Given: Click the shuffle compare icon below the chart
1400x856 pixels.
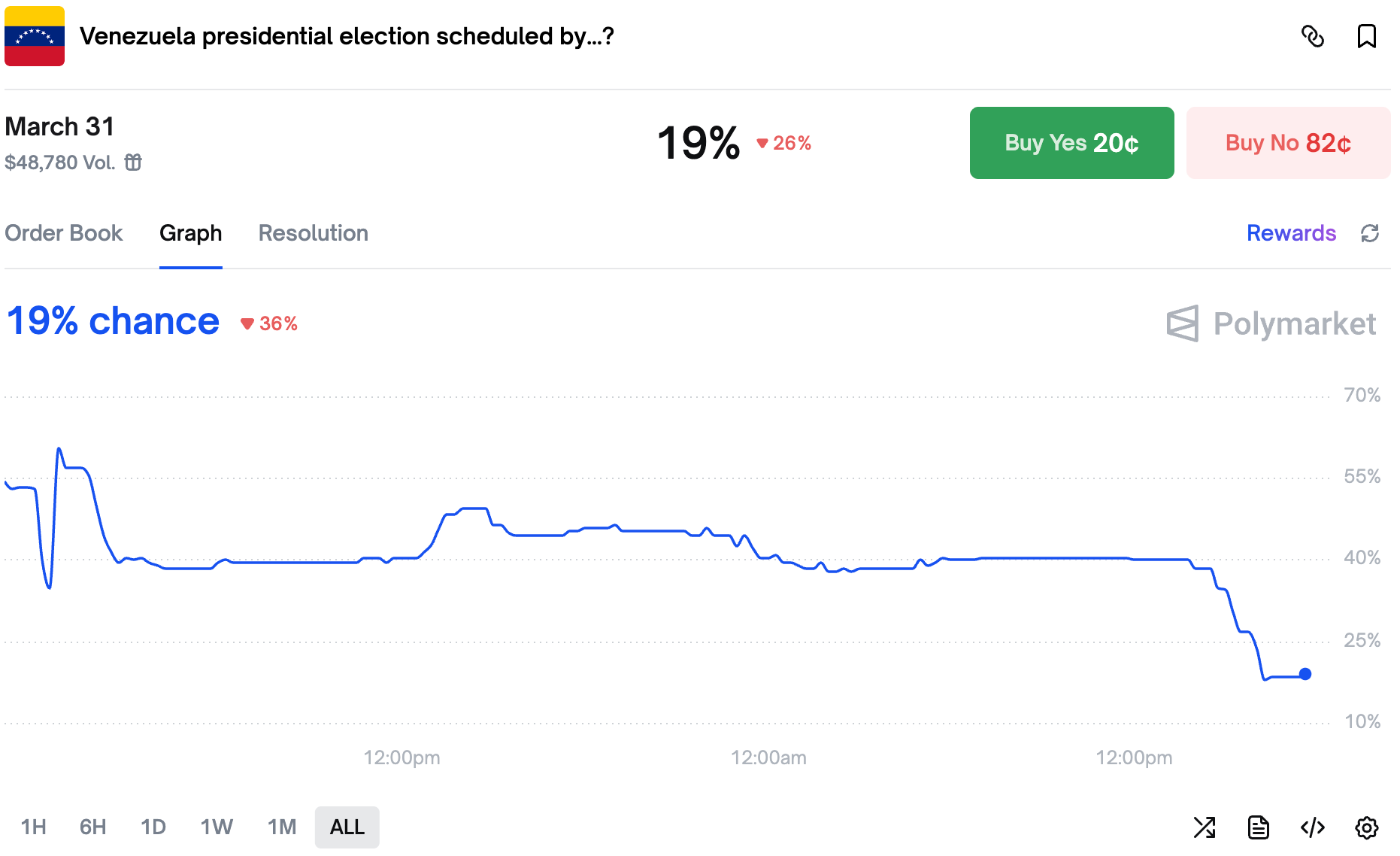Looking at the screenshot, I should 1205,827.
